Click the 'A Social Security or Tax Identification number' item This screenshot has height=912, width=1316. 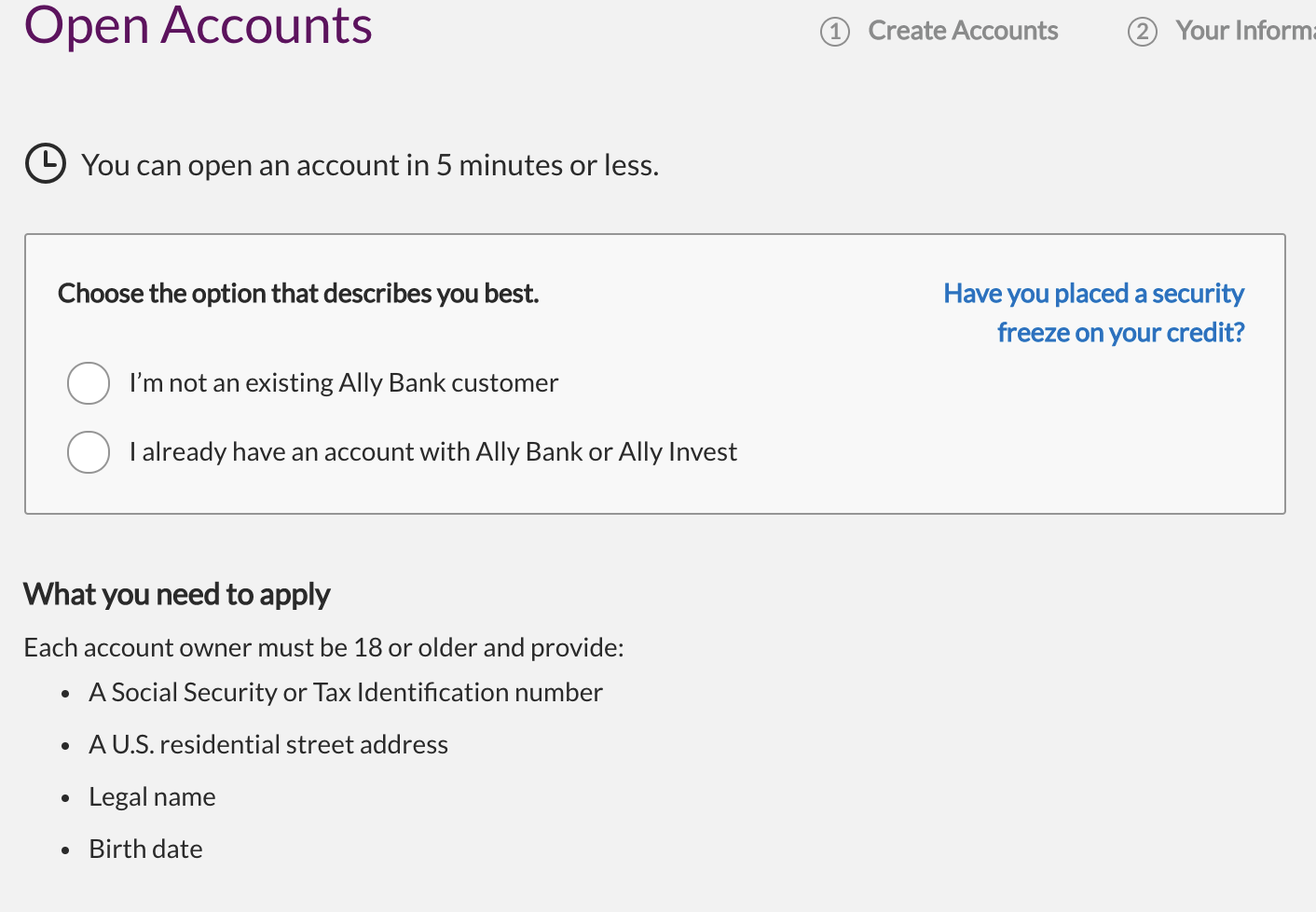click(x=346, y=692)
